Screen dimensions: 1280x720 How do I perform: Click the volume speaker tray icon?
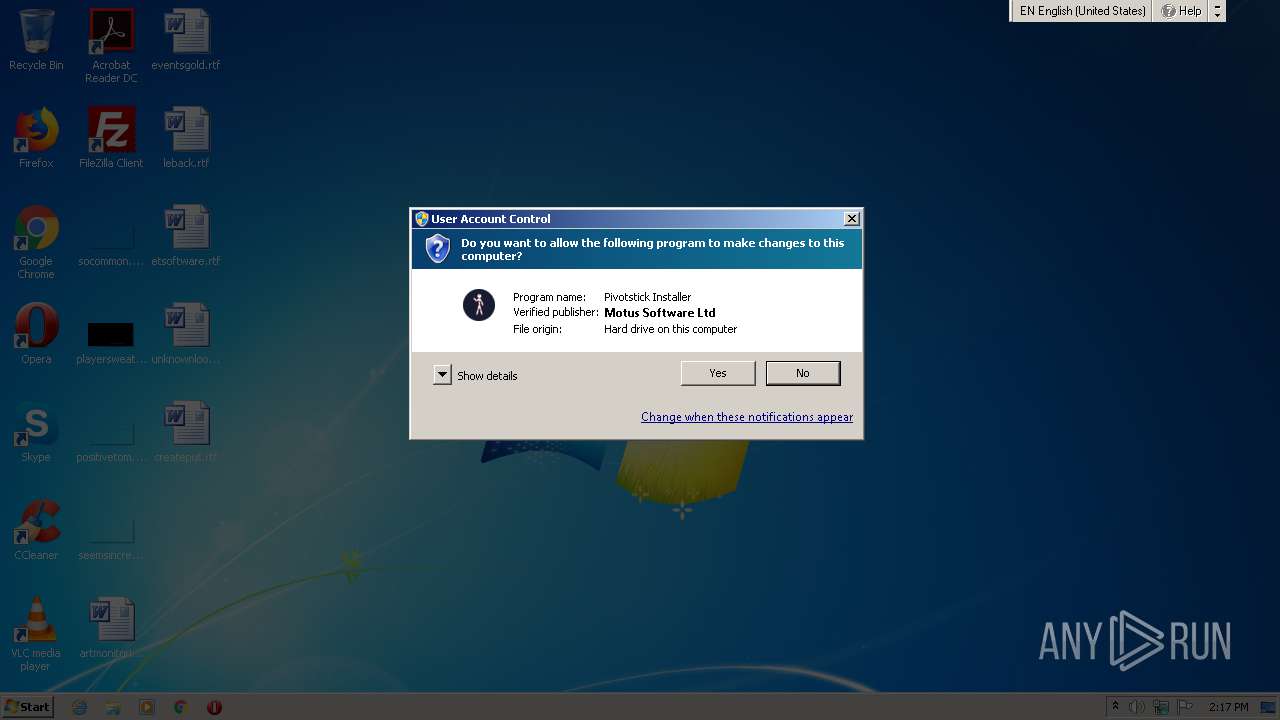(1137, 707)
